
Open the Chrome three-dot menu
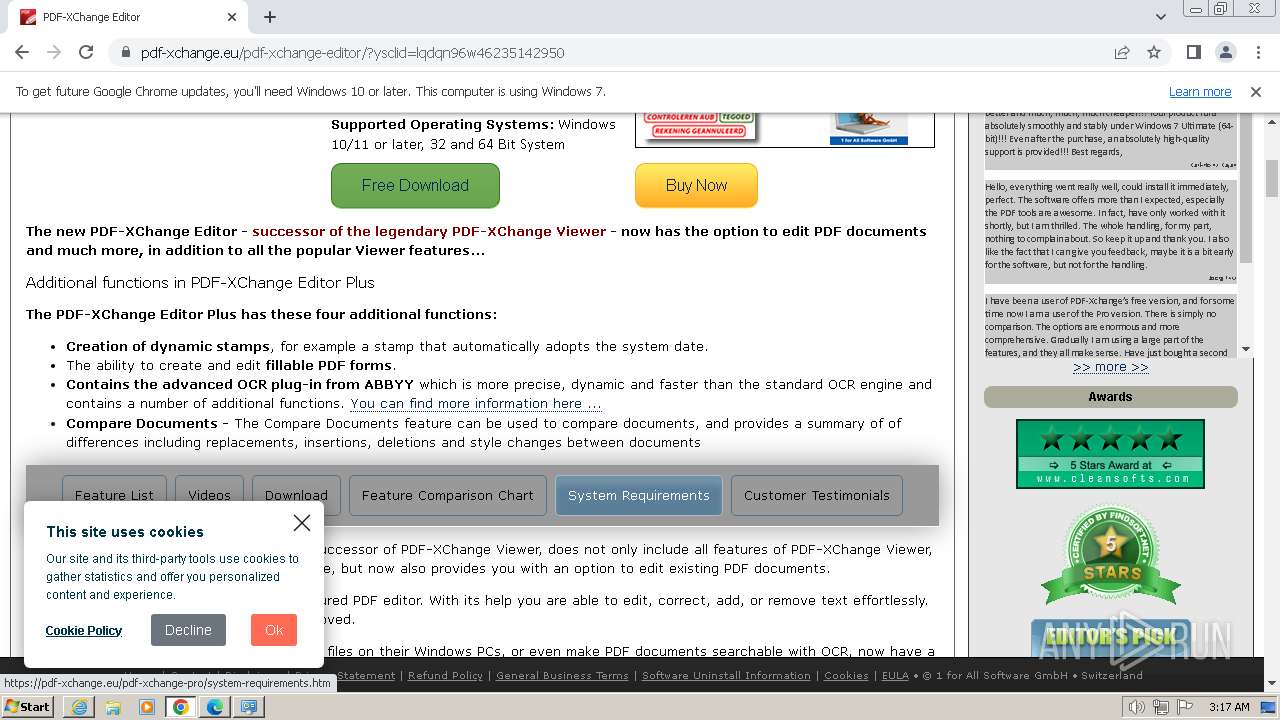click(x=1258, y=52)
